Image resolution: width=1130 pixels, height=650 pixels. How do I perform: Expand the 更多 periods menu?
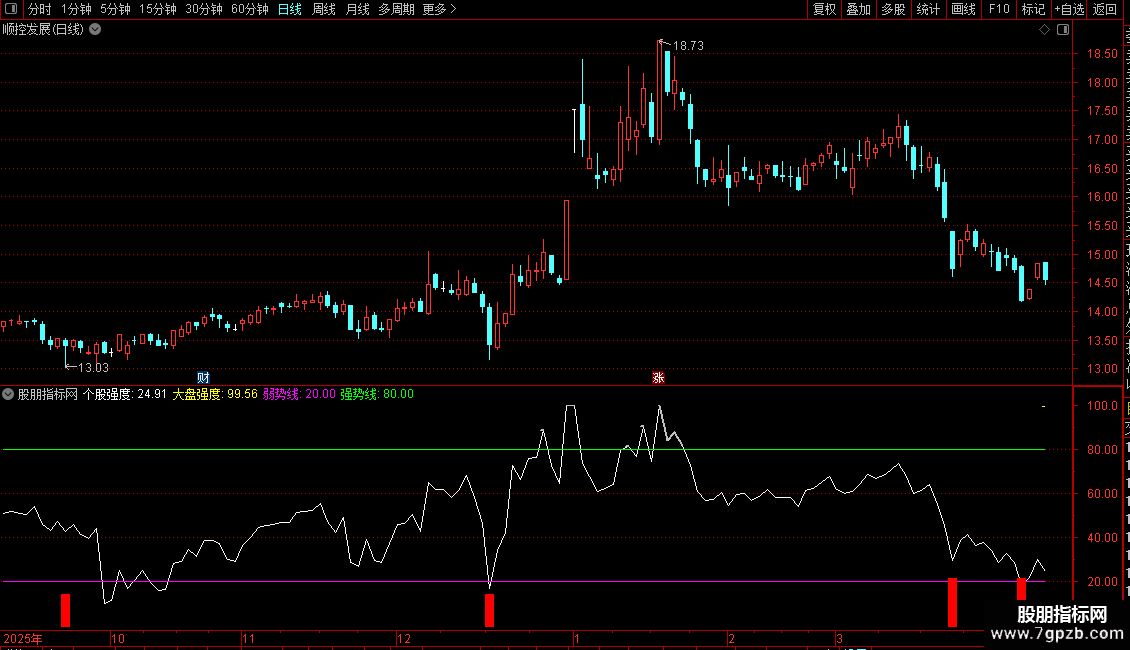(439, 9)
